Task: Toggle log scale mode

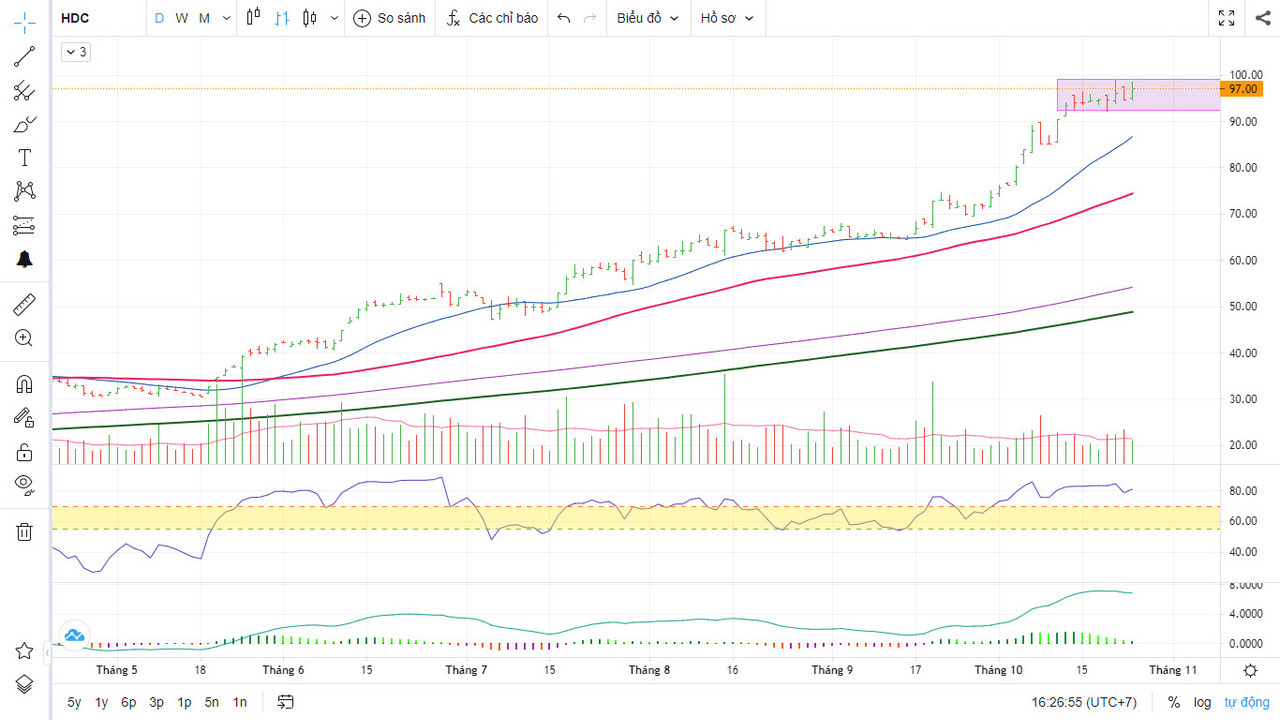Action: (x=1202, y=702)
